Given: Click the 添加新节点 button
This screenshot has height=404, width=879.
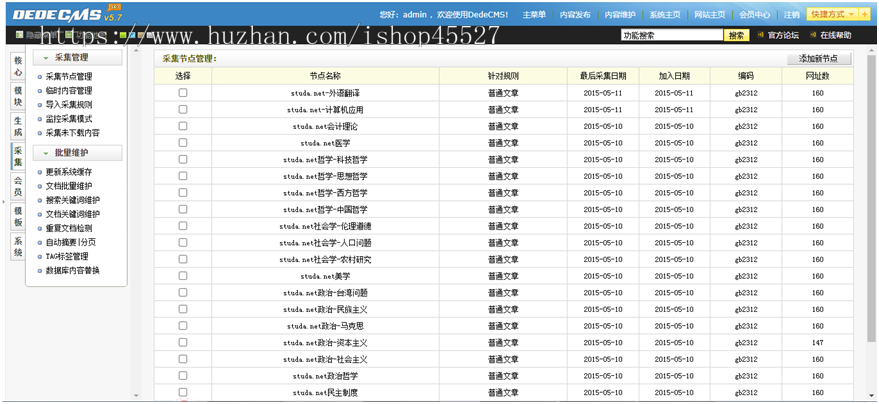Looking at the screenshot, I should coord(818,59).
